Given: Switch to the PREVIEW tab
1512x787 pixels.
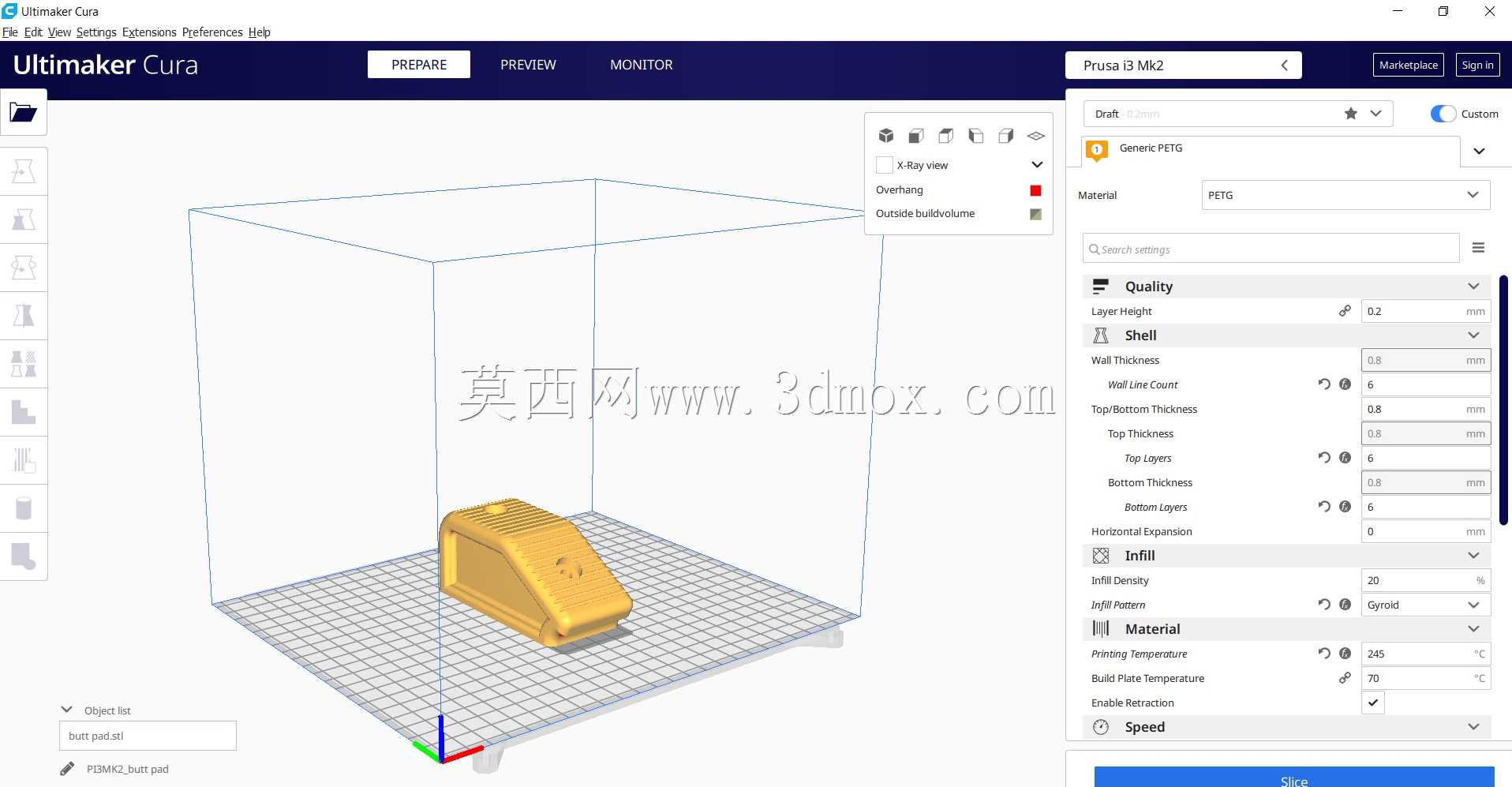Looking at the screenshot, I should coord(528,65).
